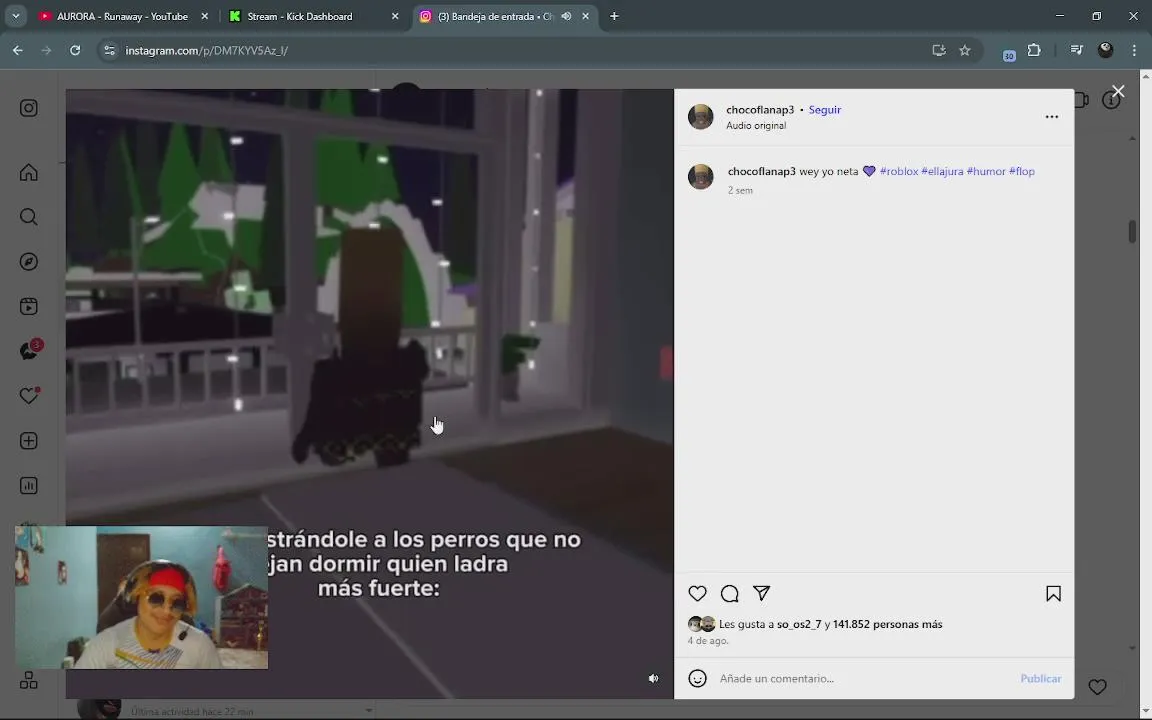
Task: Switch to AURORA - Runaway YouTube tab
Action: [x=123, y=16]
